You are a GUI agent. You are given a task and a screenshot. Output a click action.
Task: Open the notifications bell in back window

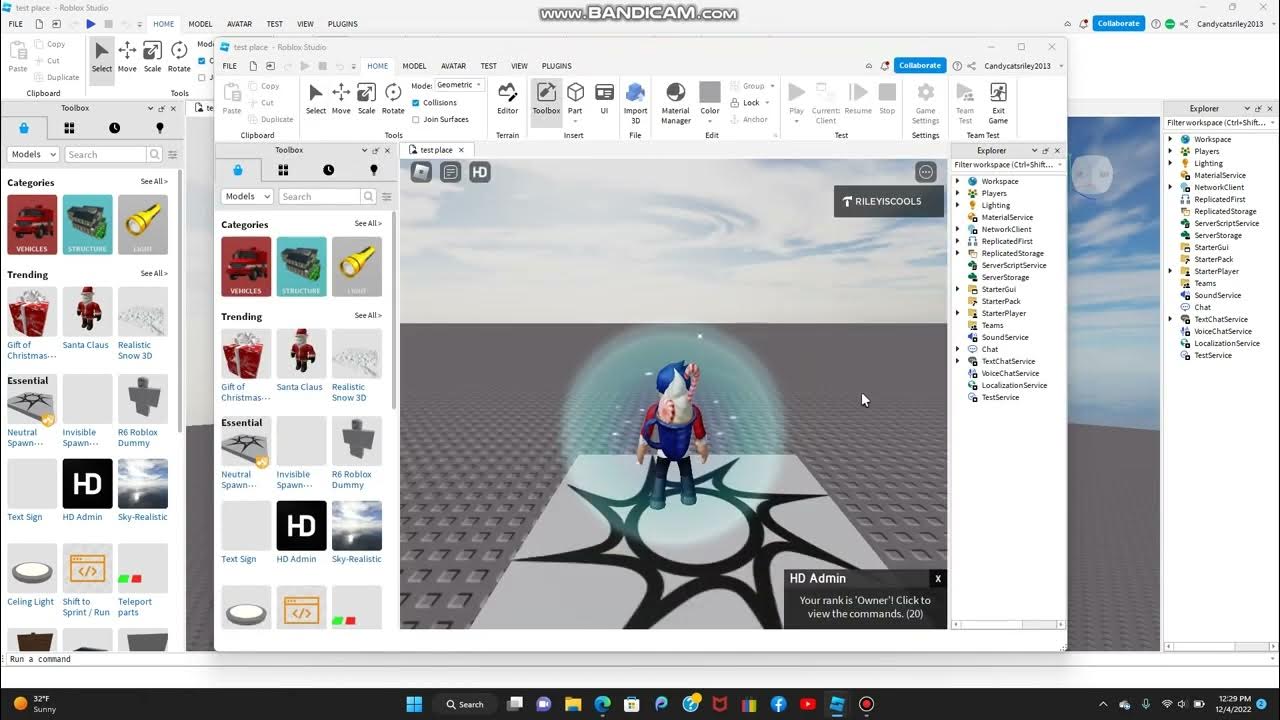point(1084,23)
